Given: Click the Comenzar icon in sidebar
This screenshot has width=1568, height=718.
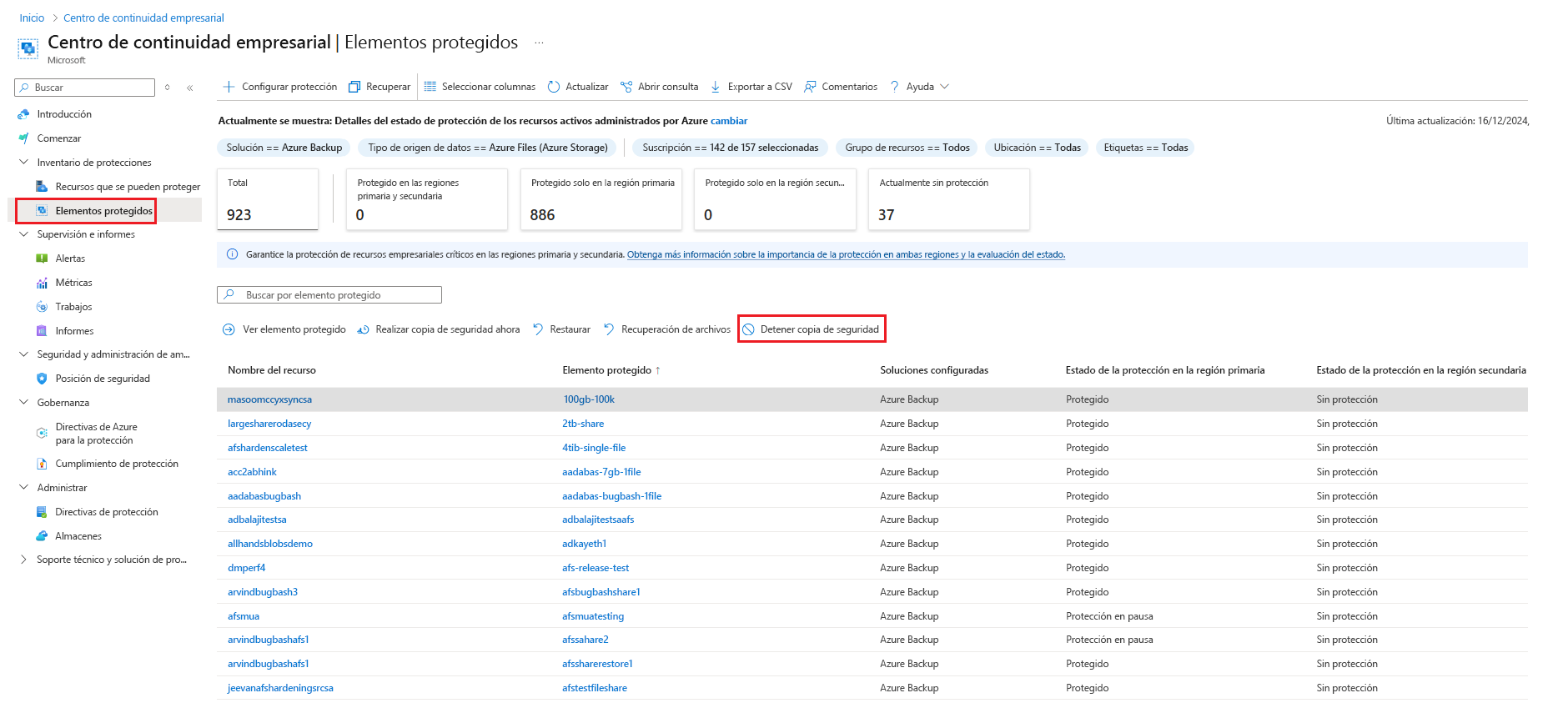Looking at the screenshot, I should (x=23, y=138).
